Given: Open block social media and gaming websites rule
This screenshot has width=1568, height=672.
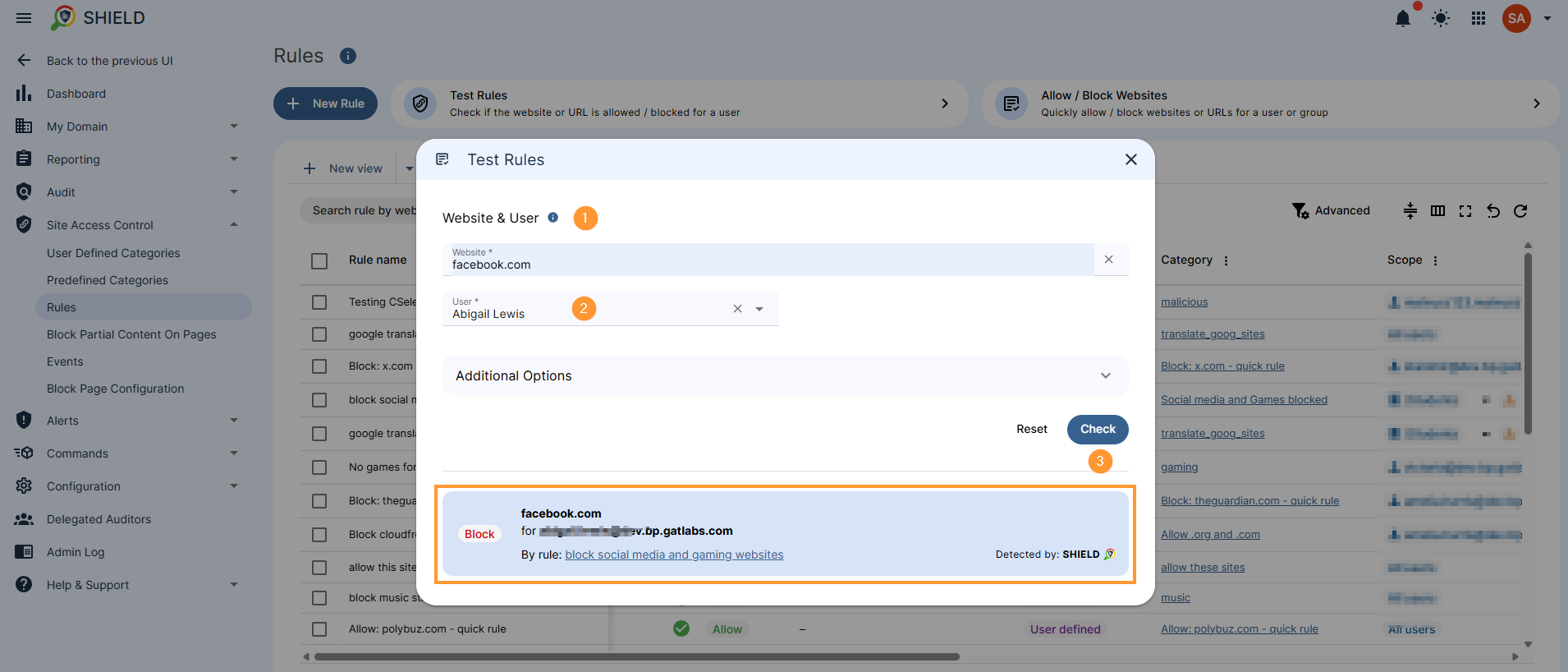Looking at the screenshot, I should pyautogui.click(x=674, y=555).
